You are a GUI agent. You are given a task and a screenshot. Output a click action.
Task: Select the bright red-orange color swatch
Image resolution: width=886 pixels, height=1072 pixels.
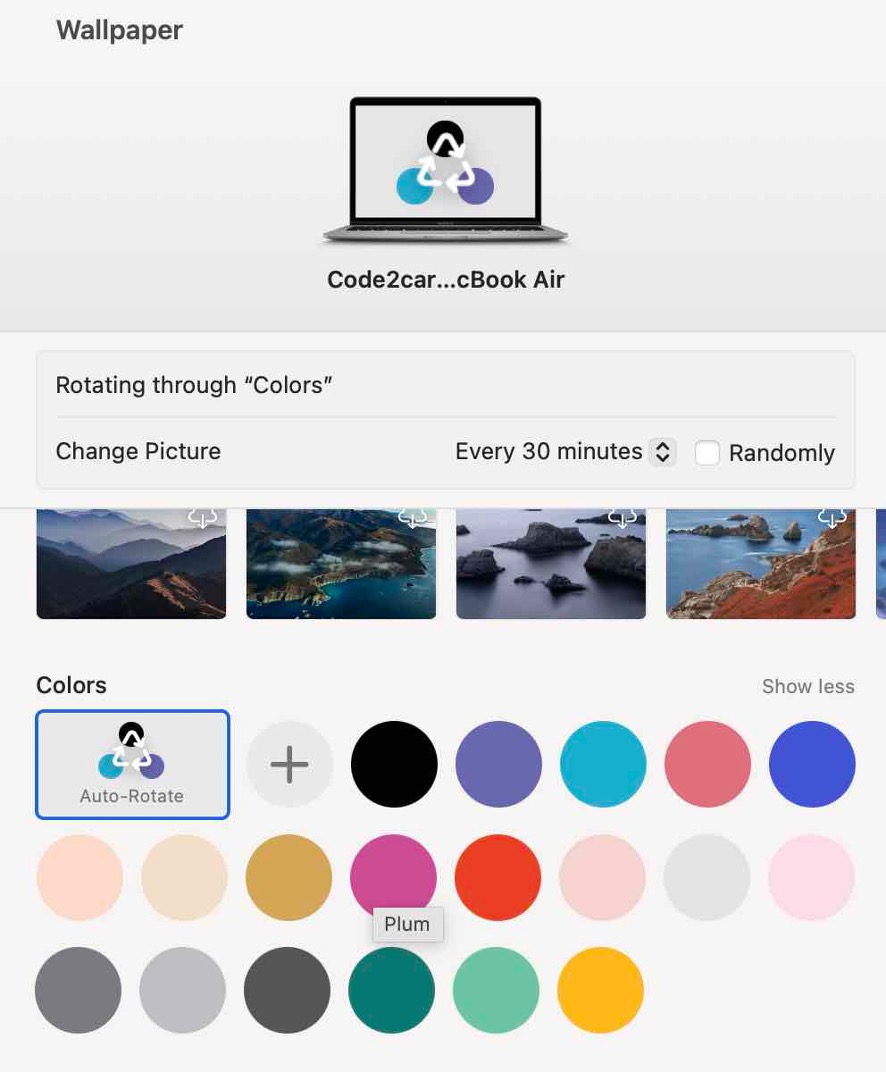click(x=498, y=877)
